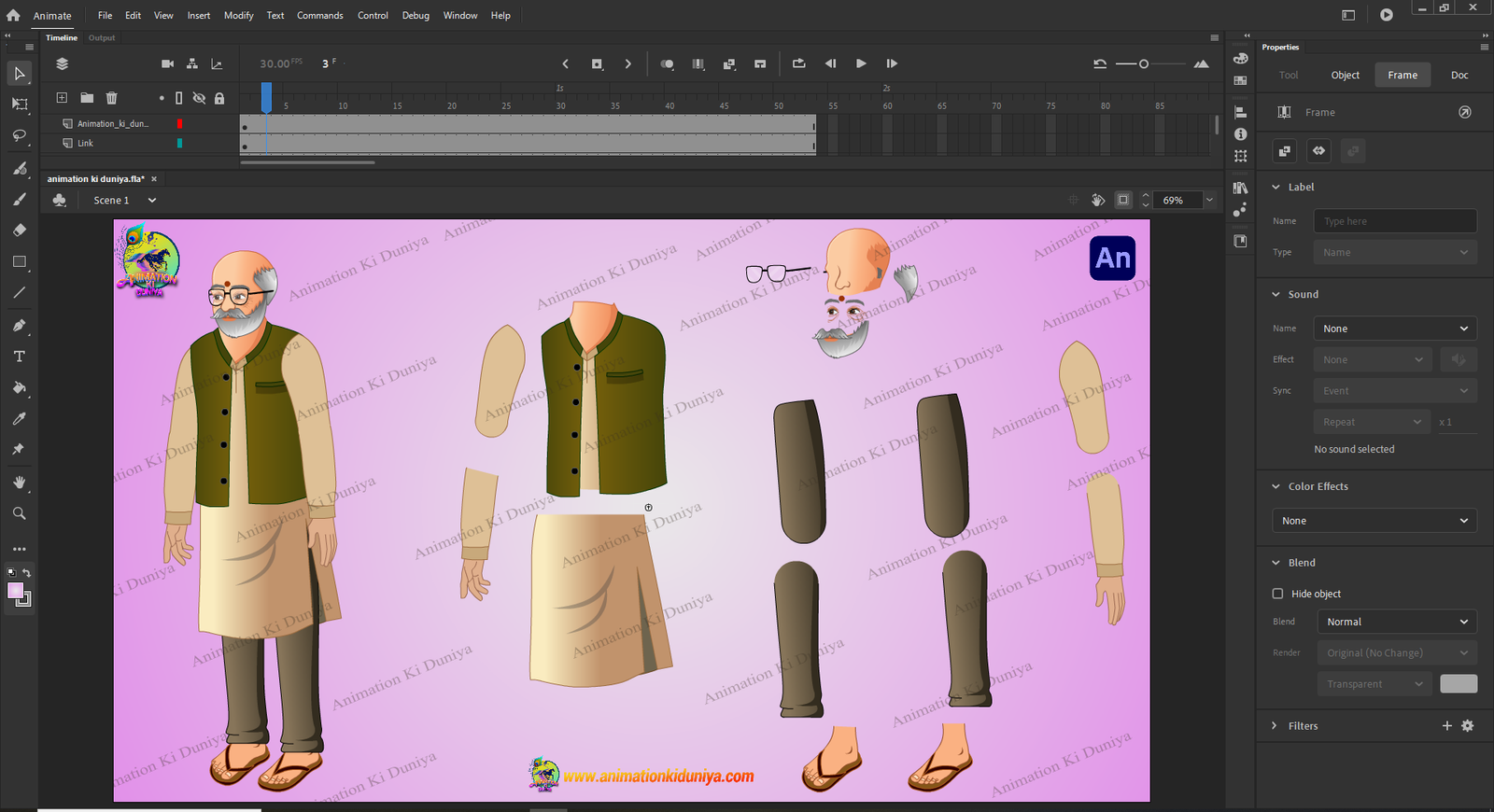Toggle onion skin in timeline
This screenshot has height=812, width=1494.
pos(667,63)
